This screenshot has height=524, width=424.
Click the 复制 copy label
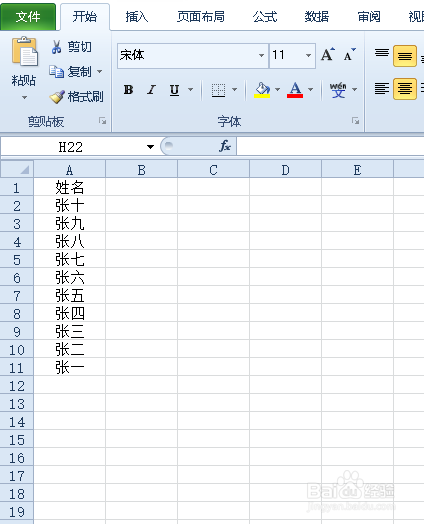80,72
